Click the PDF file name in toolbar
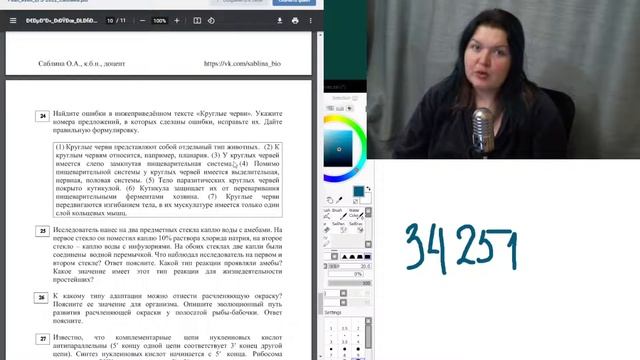640x360 pixels. pyautogui.click(x=62, y=20)
